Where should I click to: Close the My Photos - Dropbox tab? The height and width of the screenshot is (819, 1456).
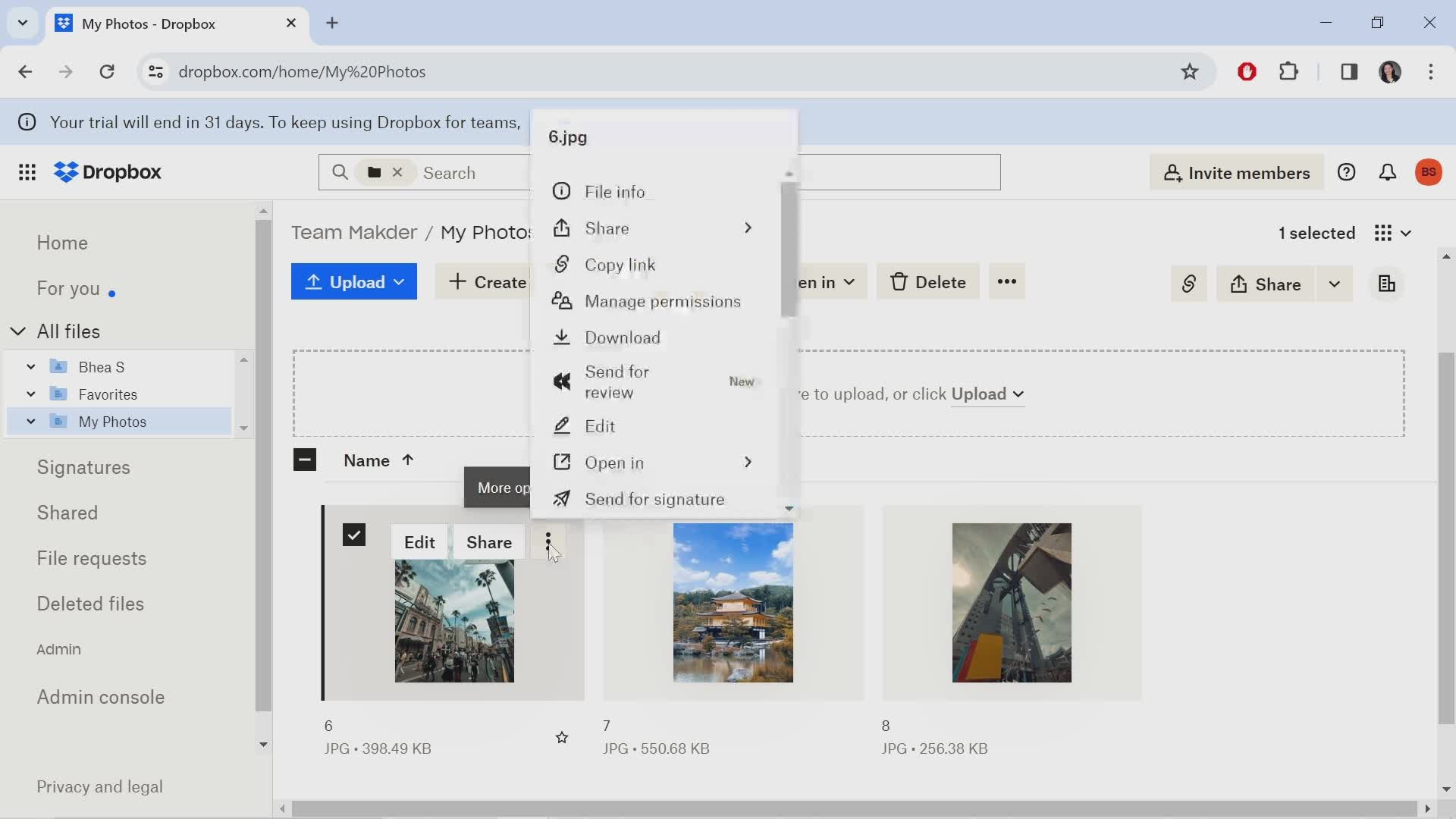click(x=291, y=24)
